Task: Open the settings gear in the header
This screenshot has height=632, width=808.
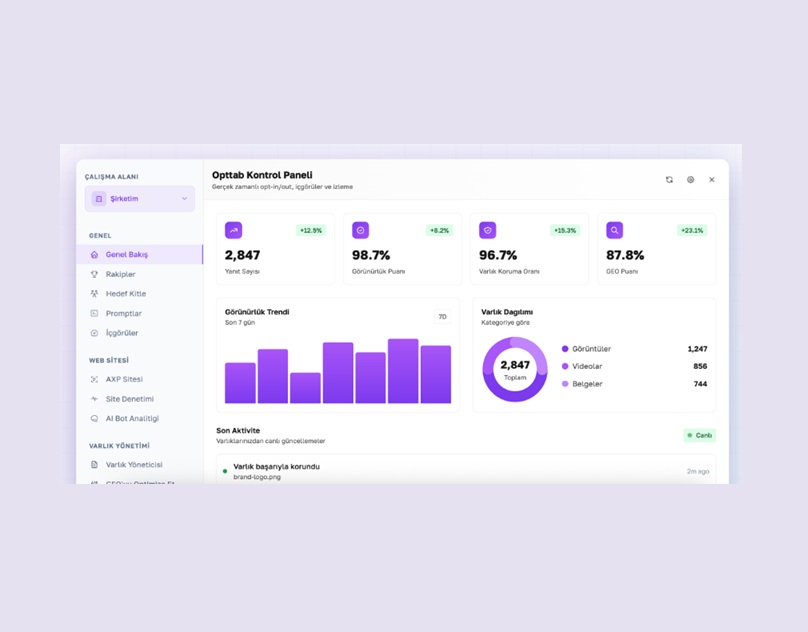Action: point(690,179)
